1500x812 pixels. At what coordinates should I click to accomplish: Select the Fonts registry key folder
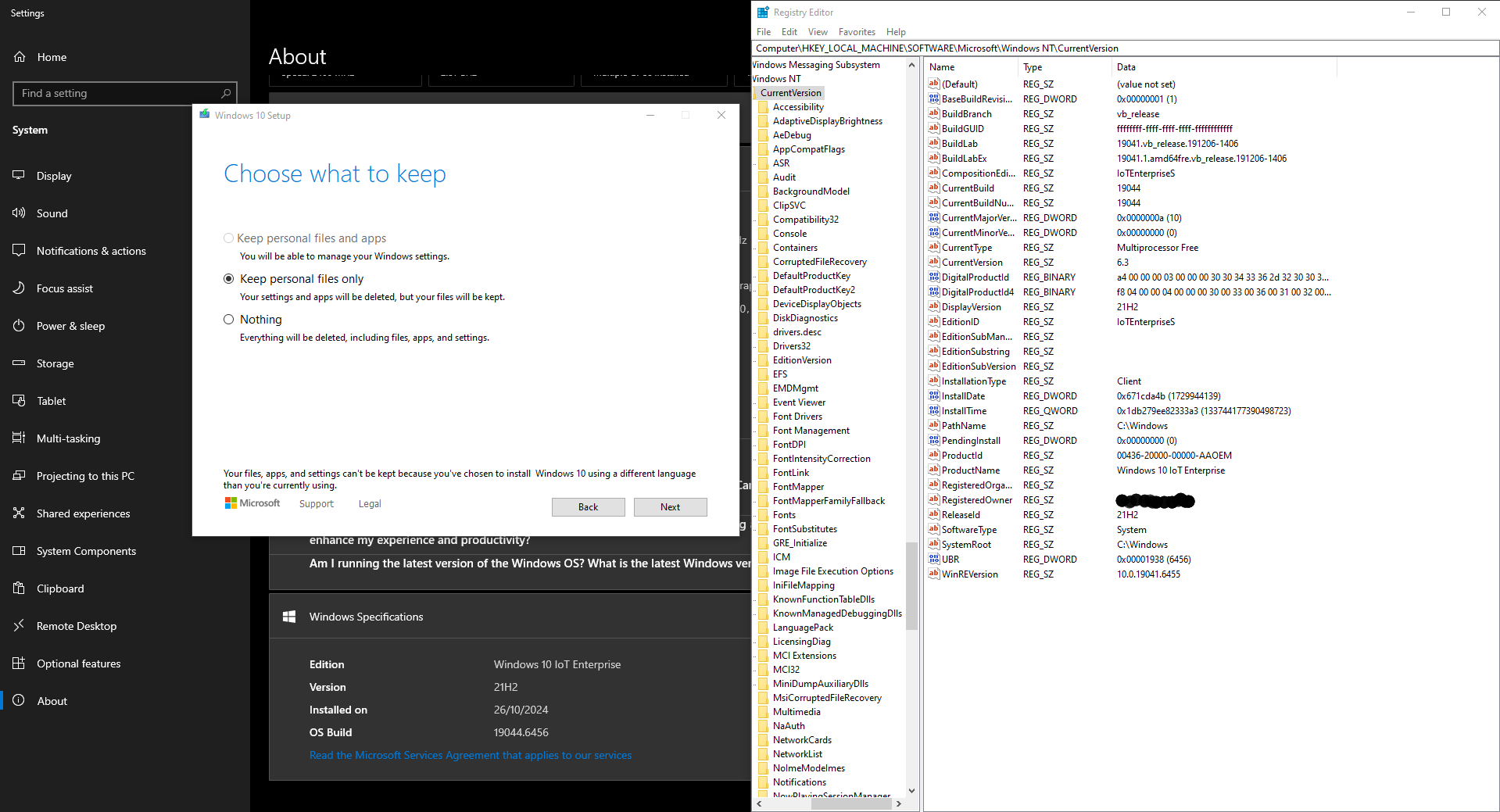pos(784,515)
